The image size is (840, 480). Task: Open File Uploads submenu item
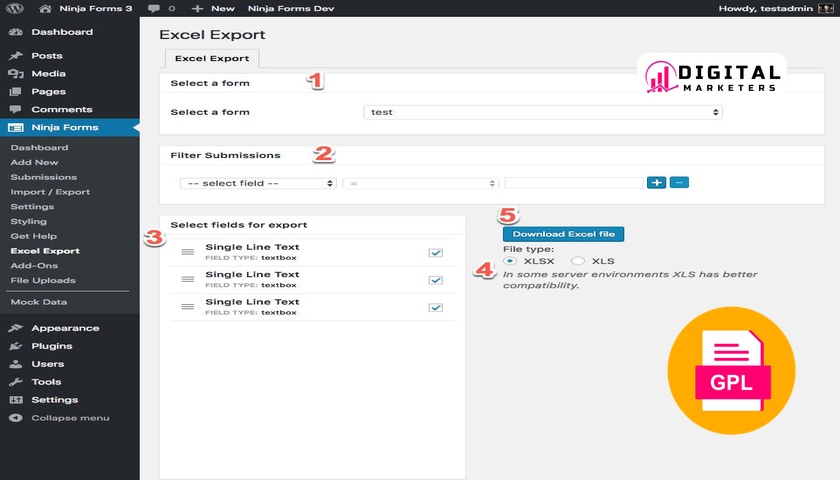click(x=43, y=280)
